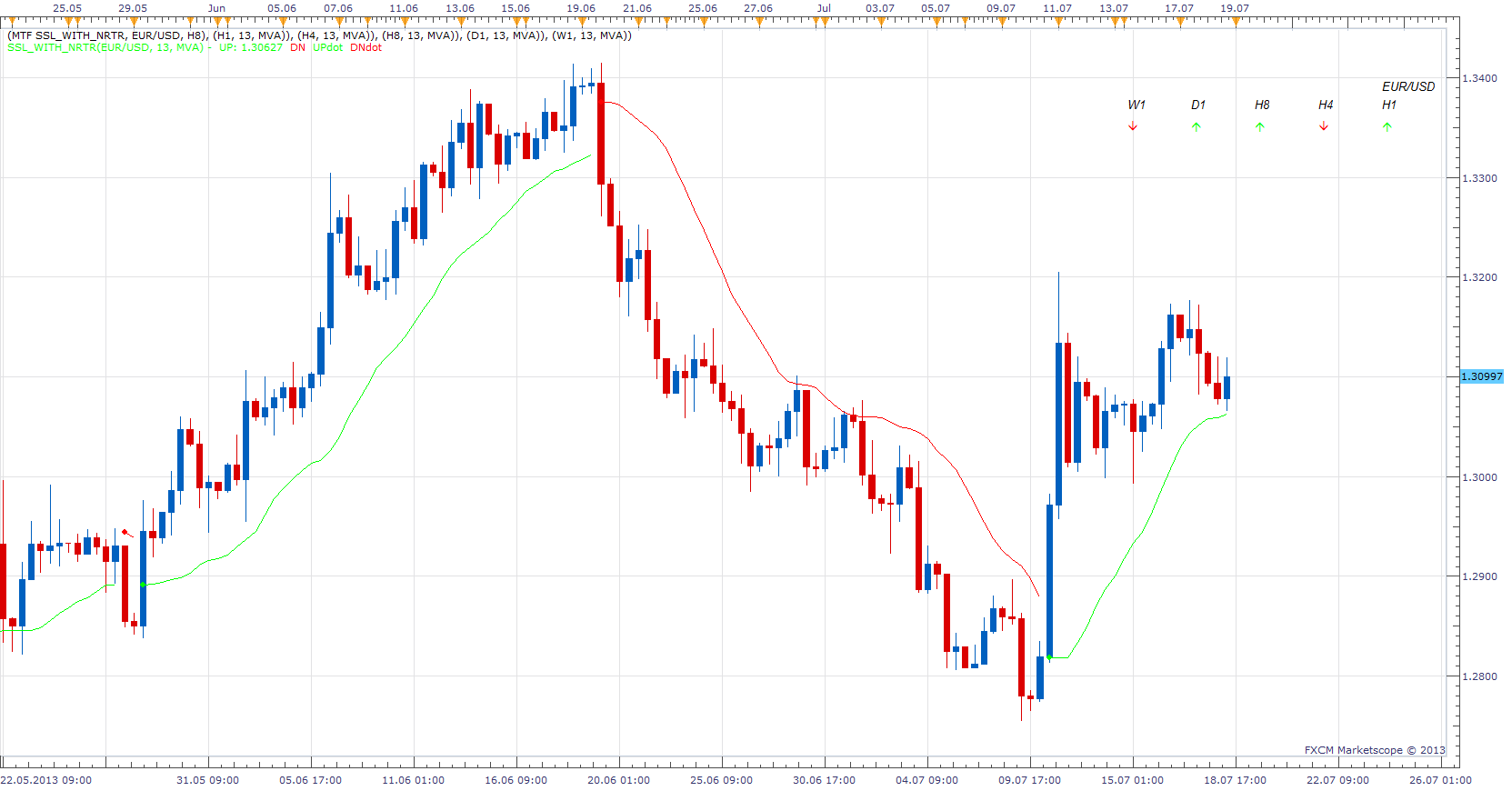Click the 04.07 09:00 time label
Screen dimensions: 1512x791
pos(926,780)
